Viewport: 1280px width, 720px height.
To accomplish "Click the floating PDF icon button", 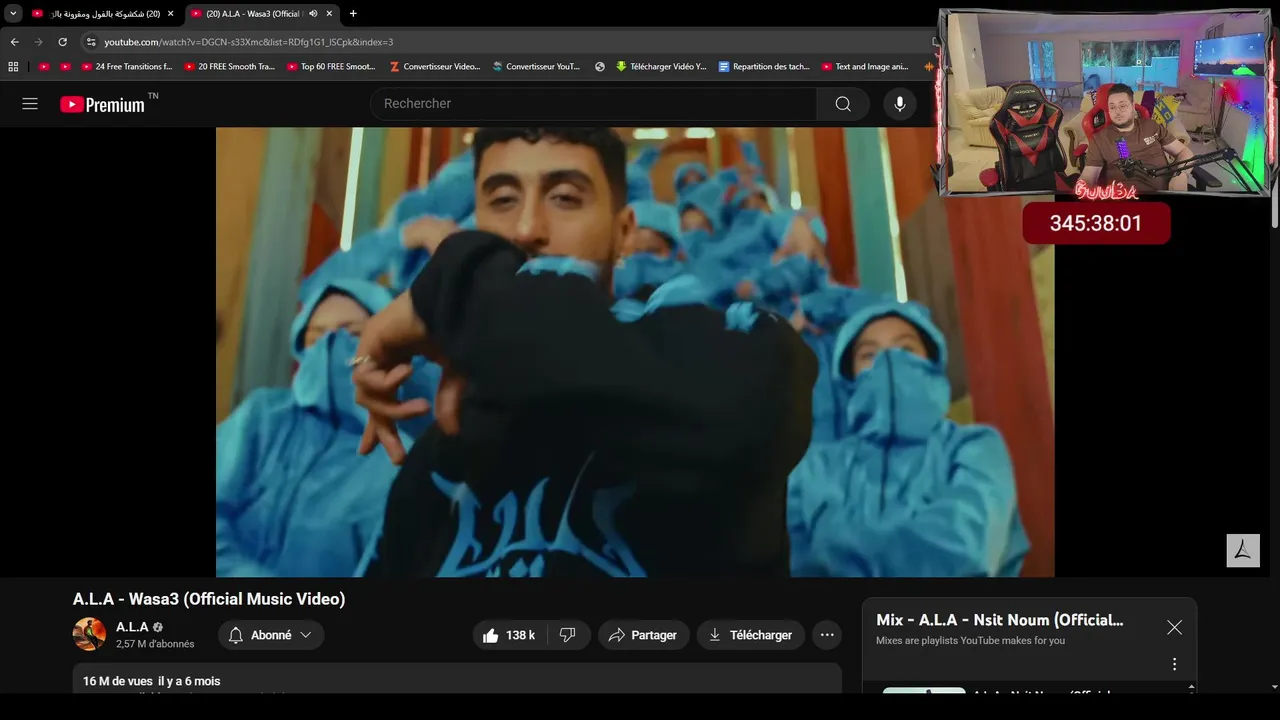I will (x=1243, y=550).
